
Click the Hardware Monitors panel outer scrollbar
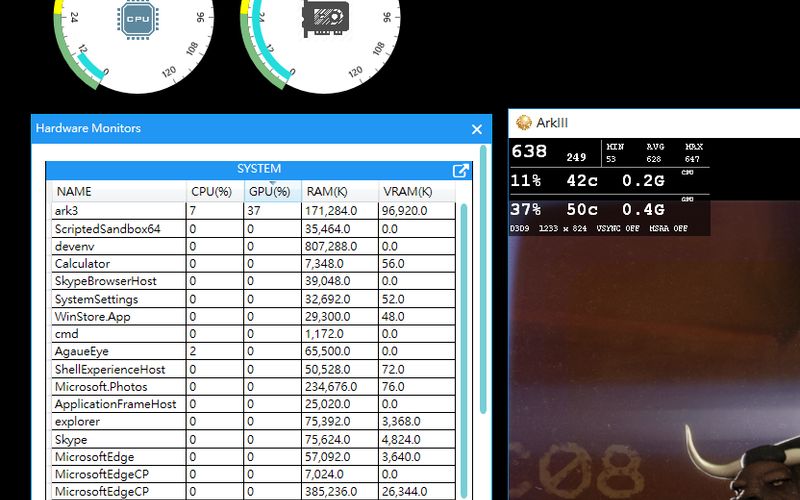point(484,280)
